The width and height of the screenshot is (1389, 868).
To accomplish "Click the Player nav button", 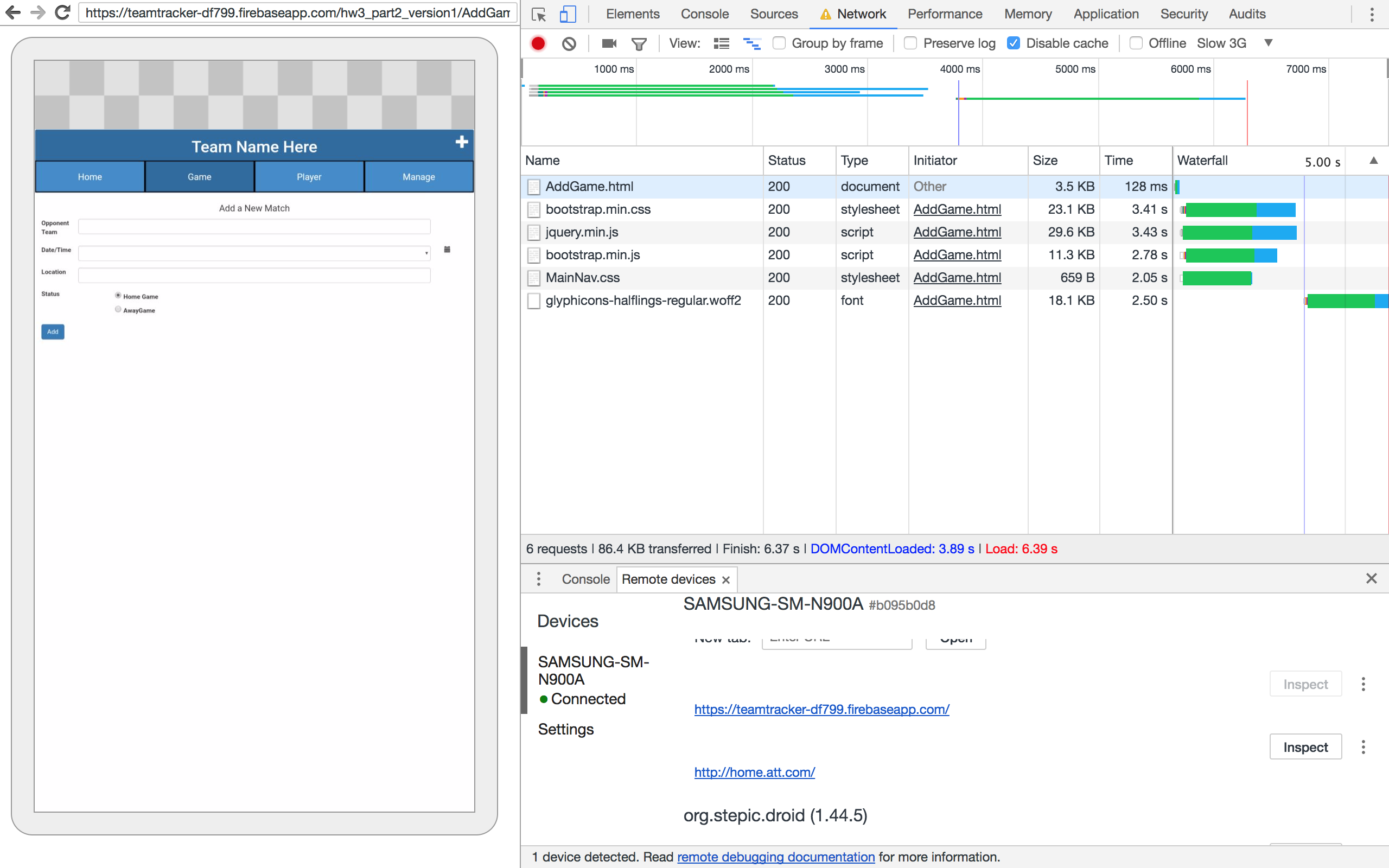I will (x=309, y=177).
